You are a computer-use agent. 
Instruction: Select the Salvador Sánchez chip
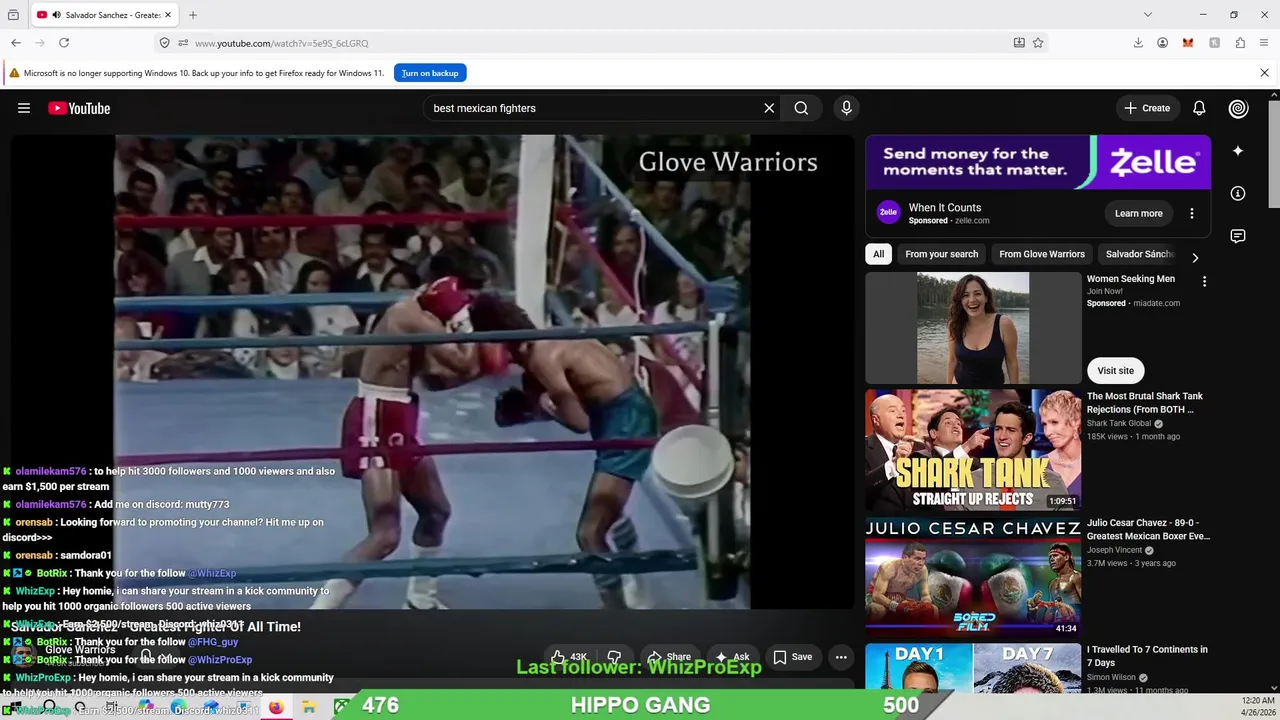[x=1139, y=254]
